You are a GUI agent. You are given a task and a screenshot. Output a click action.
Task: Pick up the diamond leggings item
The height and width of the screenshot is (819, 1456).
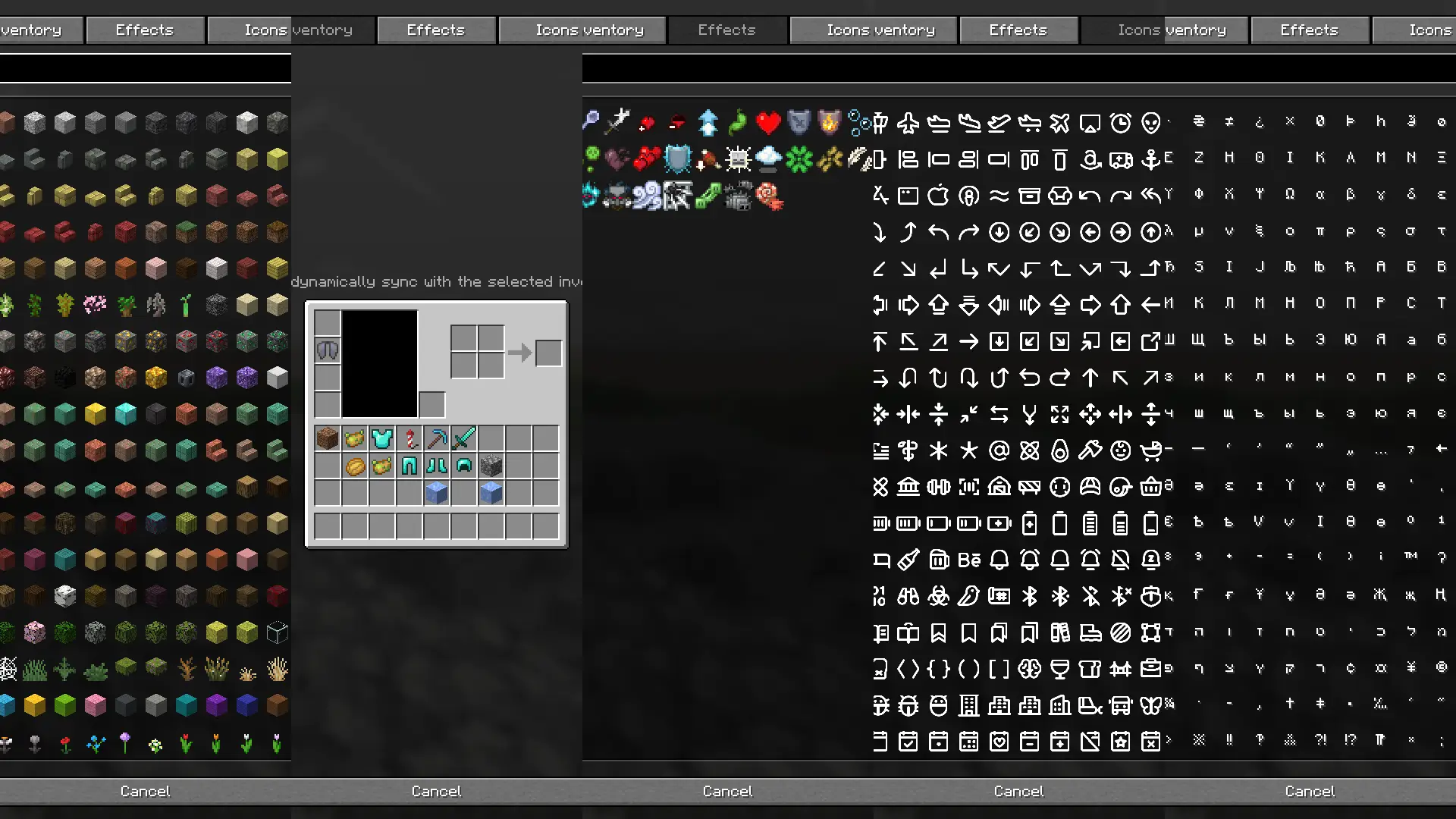coord(409,466)
